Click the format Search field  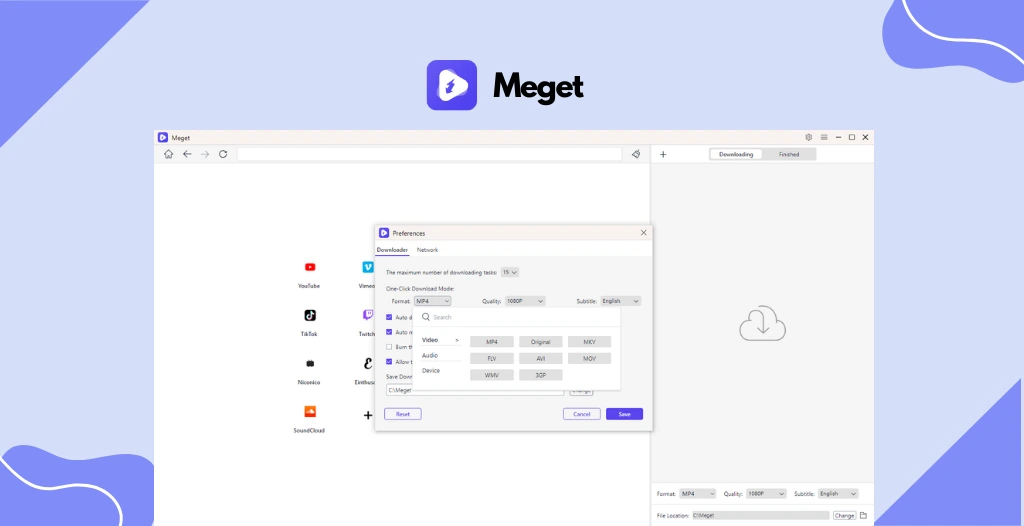(516, 317)
